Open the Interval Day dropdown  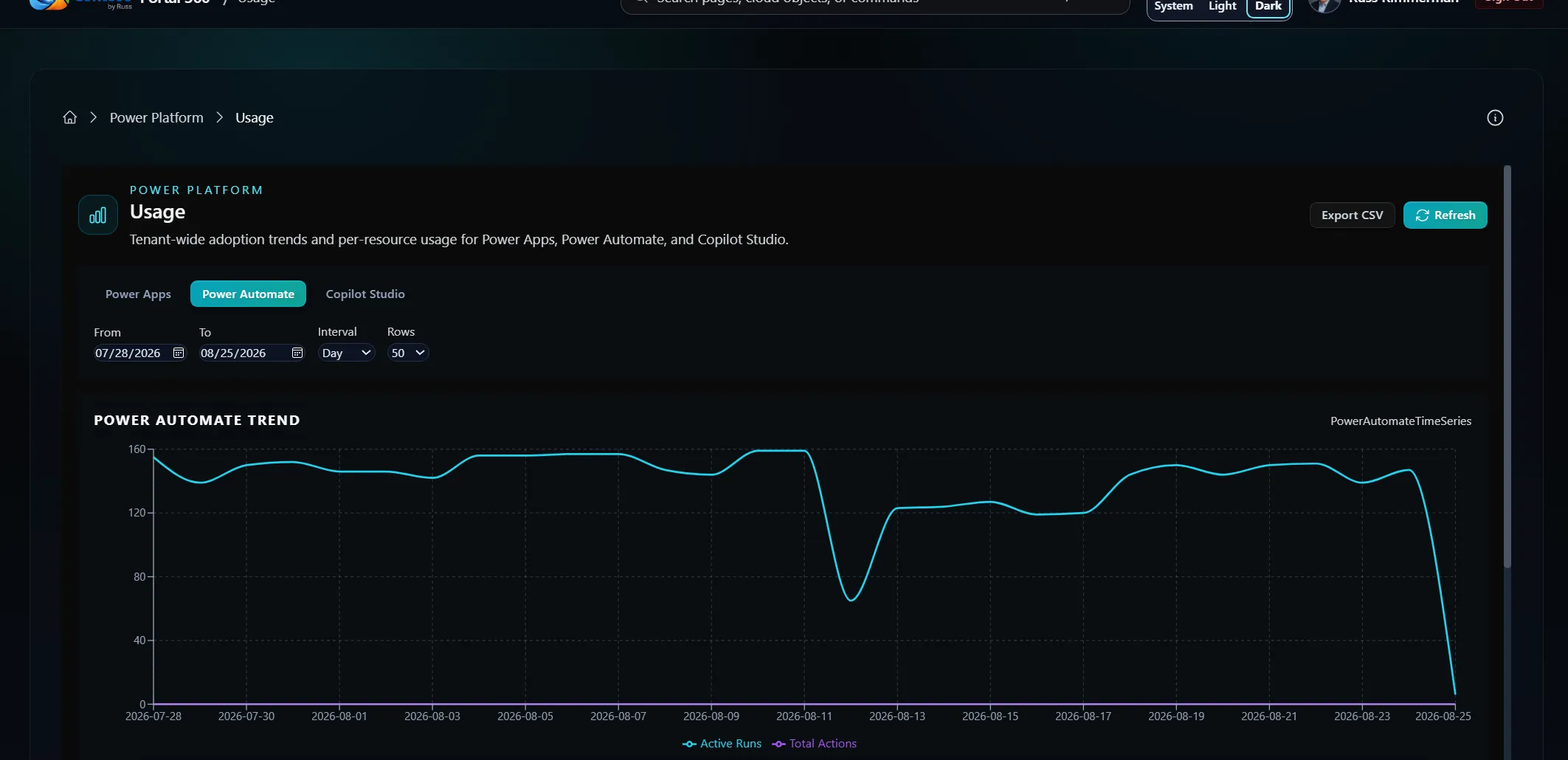(x=346, y=353)
